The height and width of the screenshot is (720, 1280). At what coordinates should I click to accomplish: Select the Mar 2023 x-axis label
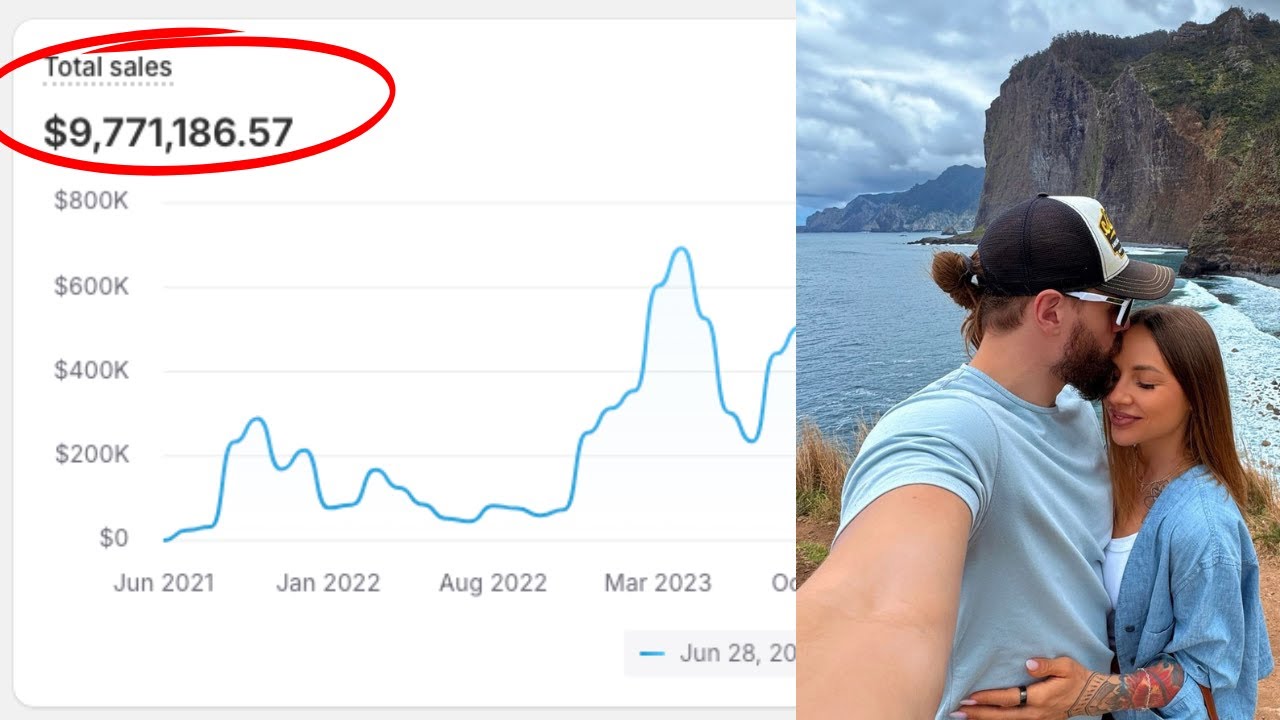point(658,583)
